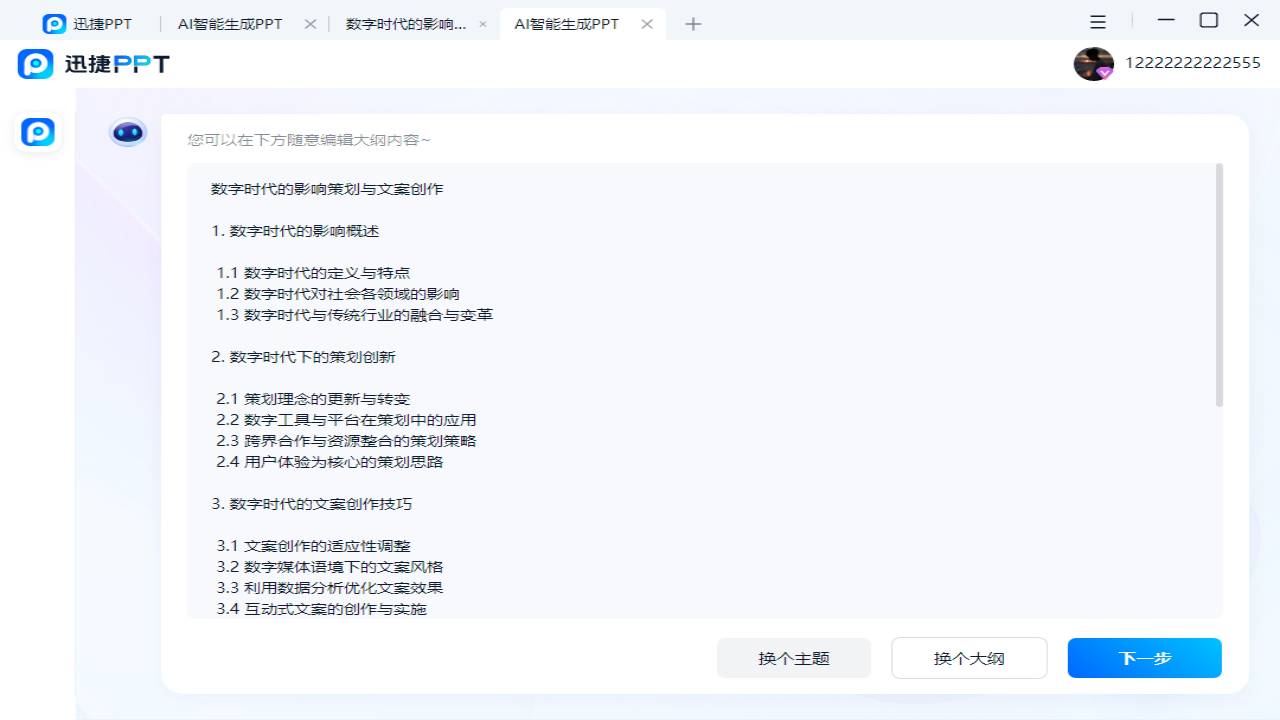Click section heading 2. 数字时代下的策划创新
1280x720 pixels.
[304, 356]
